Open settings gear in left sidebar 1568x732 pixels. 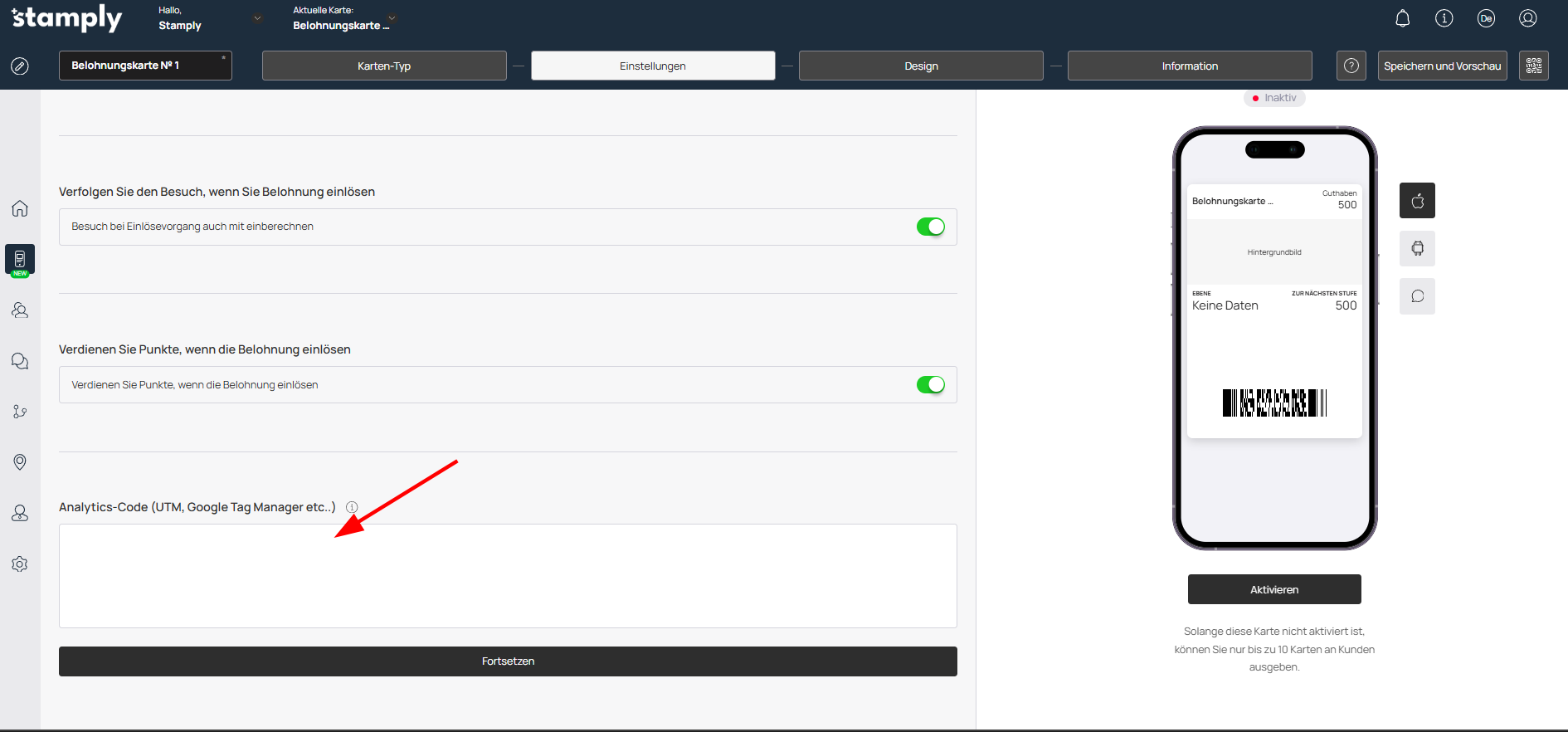(20, 564)
